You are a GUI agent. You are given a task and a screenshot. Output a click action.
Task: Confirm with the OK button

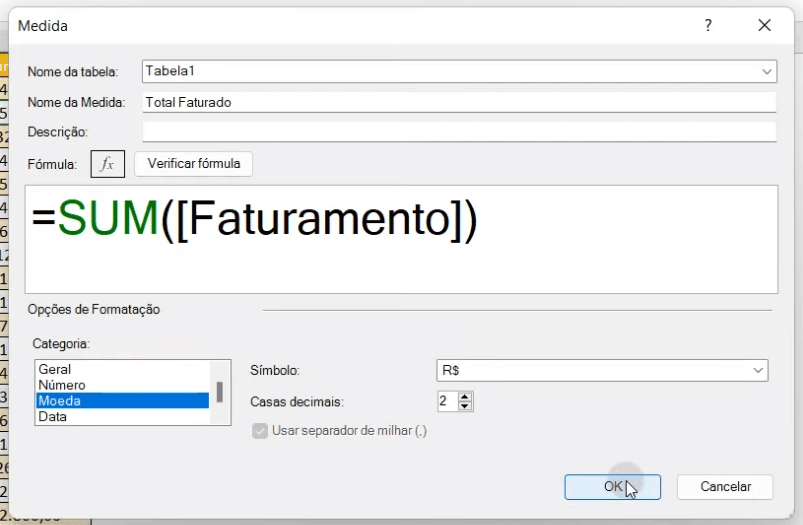(612, 487)
